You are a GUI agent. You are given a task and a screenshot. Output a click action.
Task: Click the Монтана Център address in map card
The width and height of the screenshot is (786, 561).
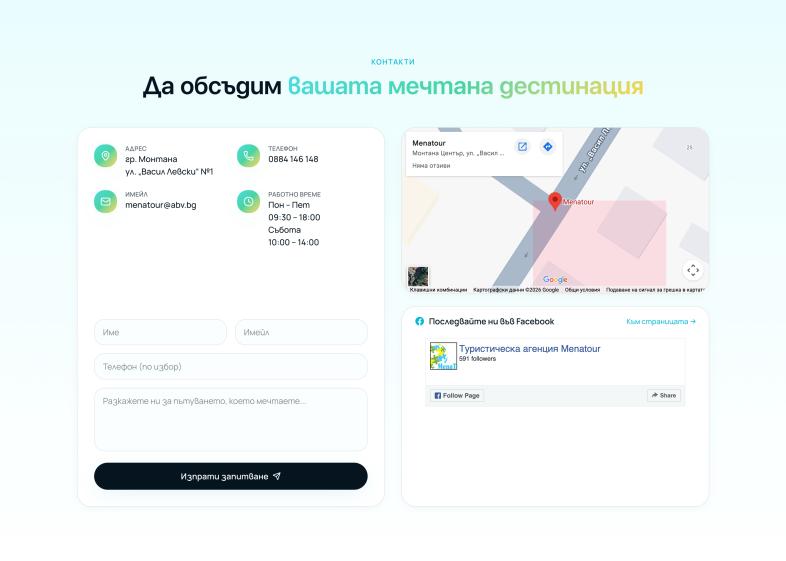pos(458,153)
